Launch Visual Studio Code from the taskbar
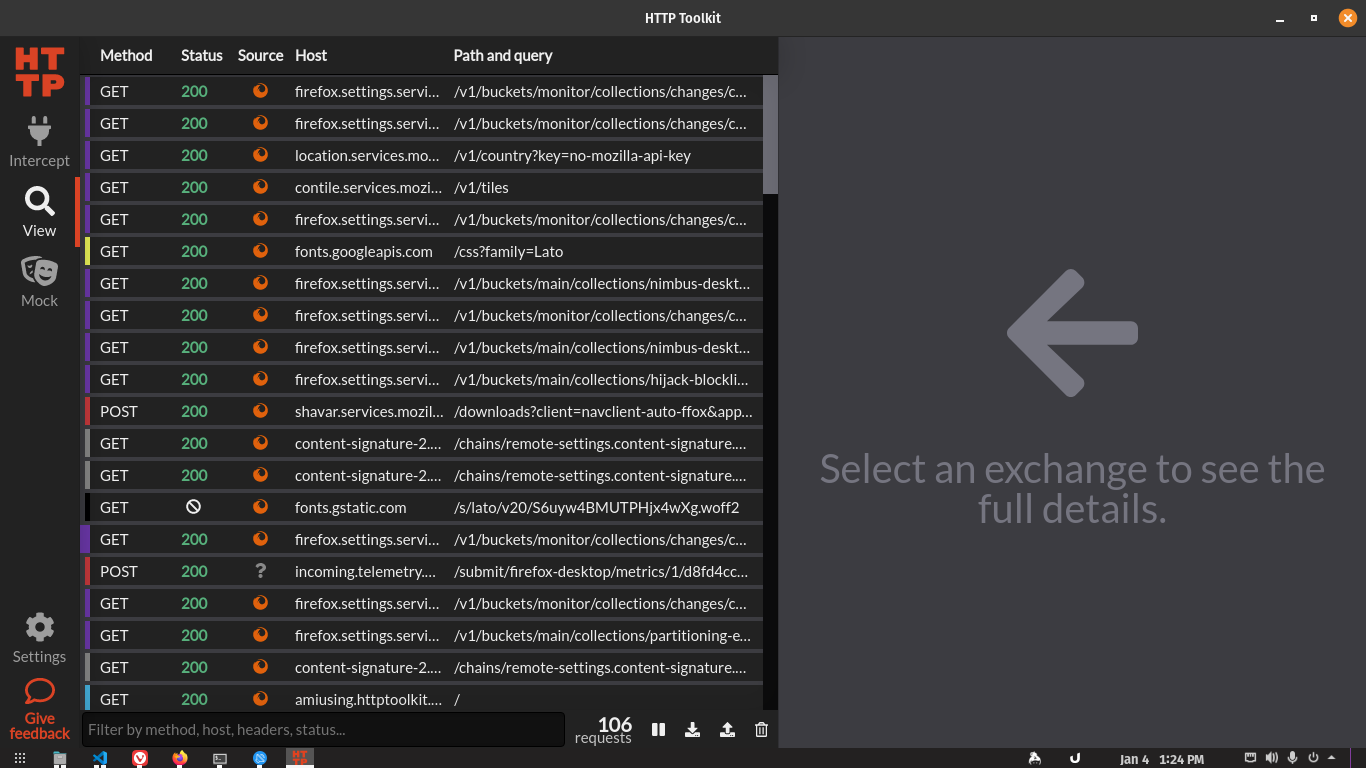Viewport: 1366px width, 768px height. (100, 758)
